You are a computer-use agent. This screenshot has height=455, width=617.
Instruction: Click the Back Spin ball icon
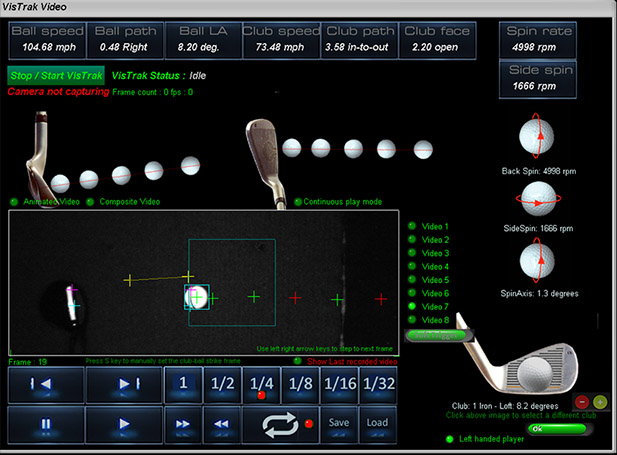537,136
